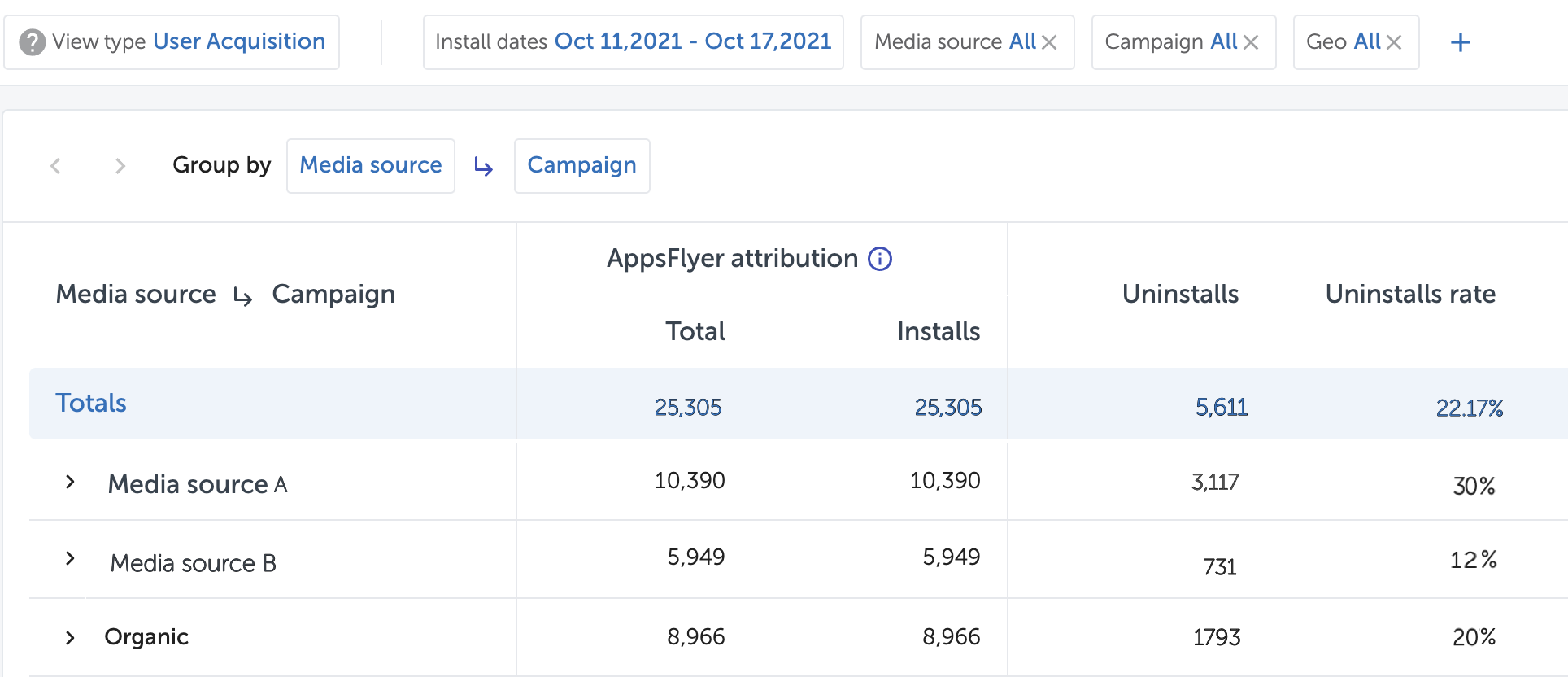Viewport: 1568px width, 677px height.
Task: Change Group by Media source selection
Action: click(x=370, y=165)
